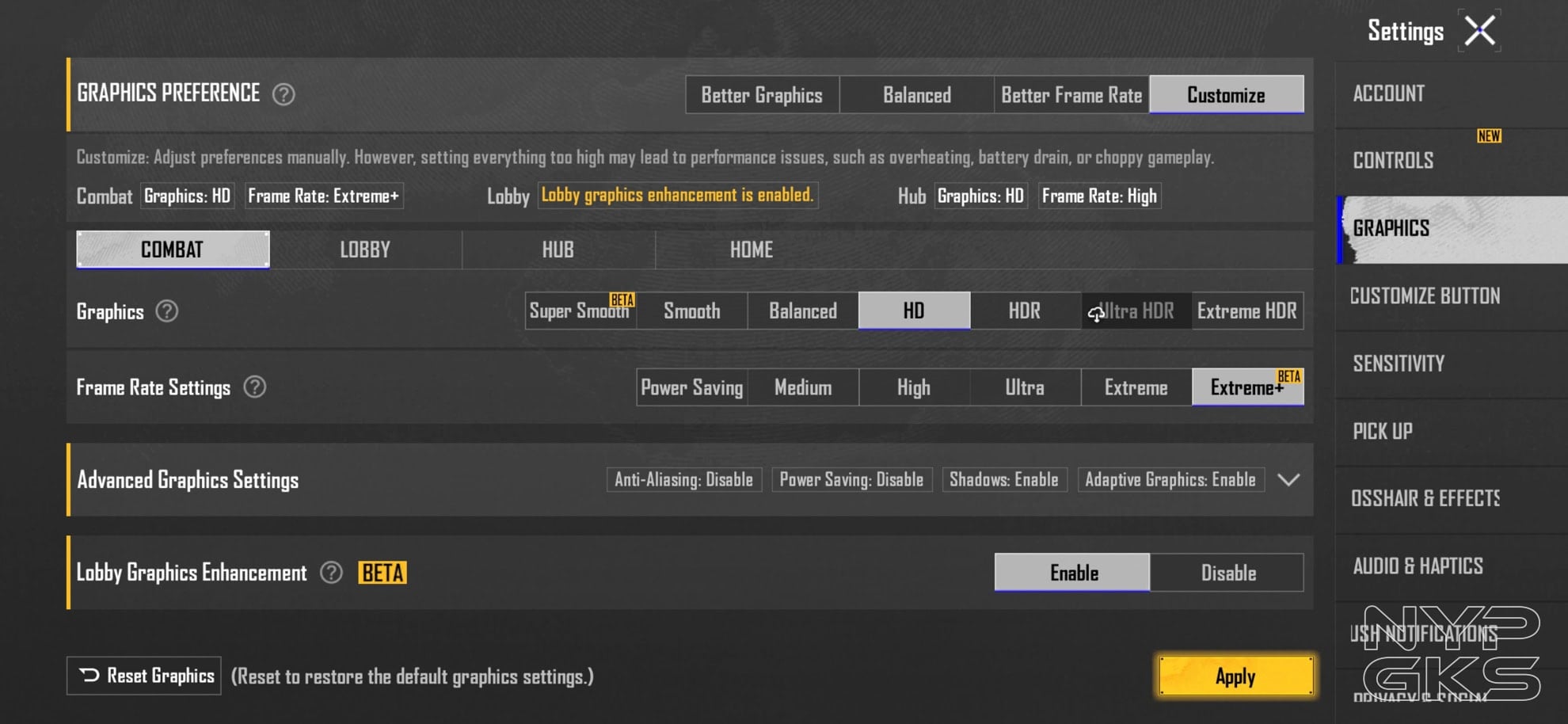1568x724 pixels.
Task: Disable Lobby Graphics Enhancement
Action: point(1227,573)
